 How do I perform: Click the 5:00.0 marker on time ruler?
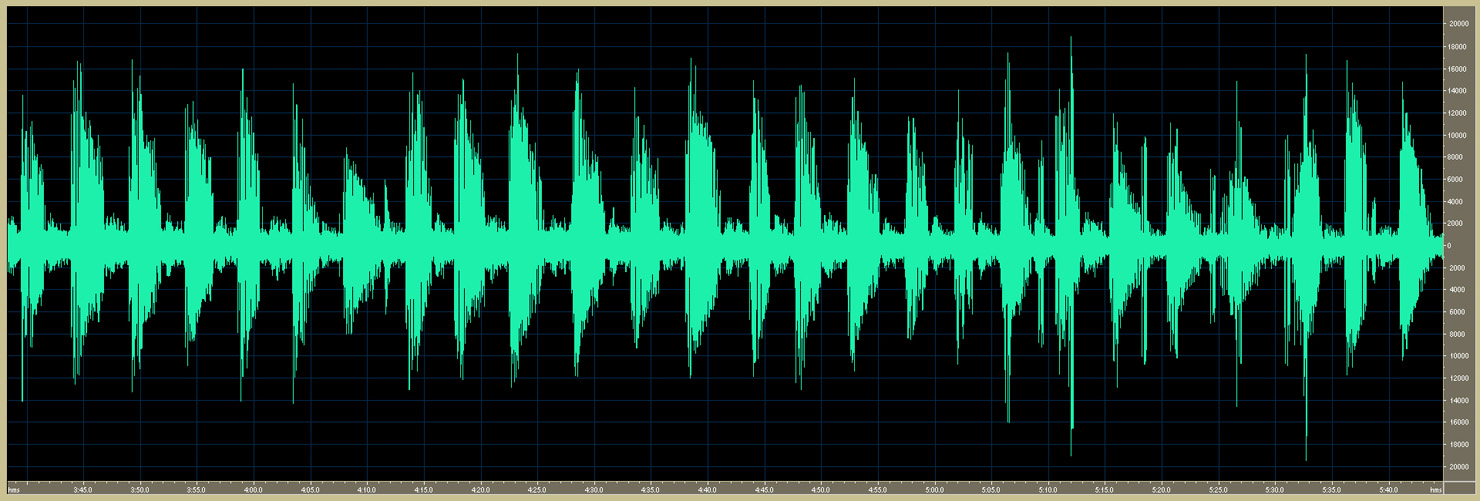click(934, 489)
